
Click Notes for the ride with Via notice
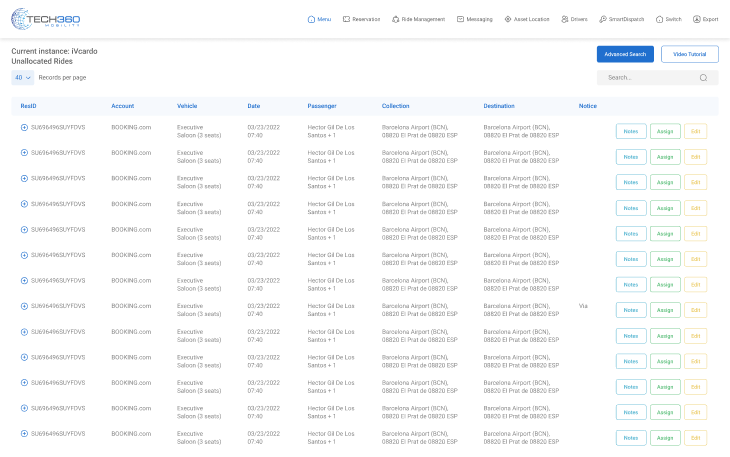pos(631,310)
